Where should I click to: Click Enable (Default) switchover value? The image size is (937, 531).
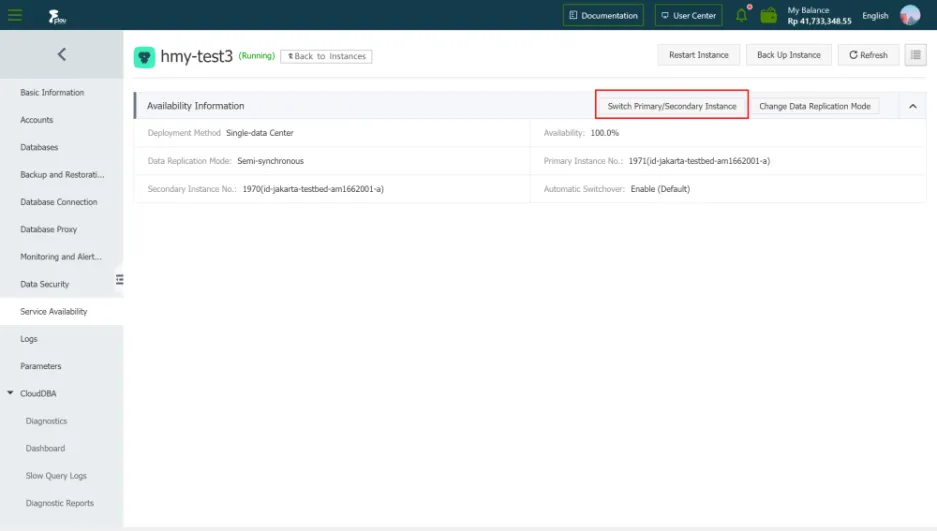(x=660, y=189)
